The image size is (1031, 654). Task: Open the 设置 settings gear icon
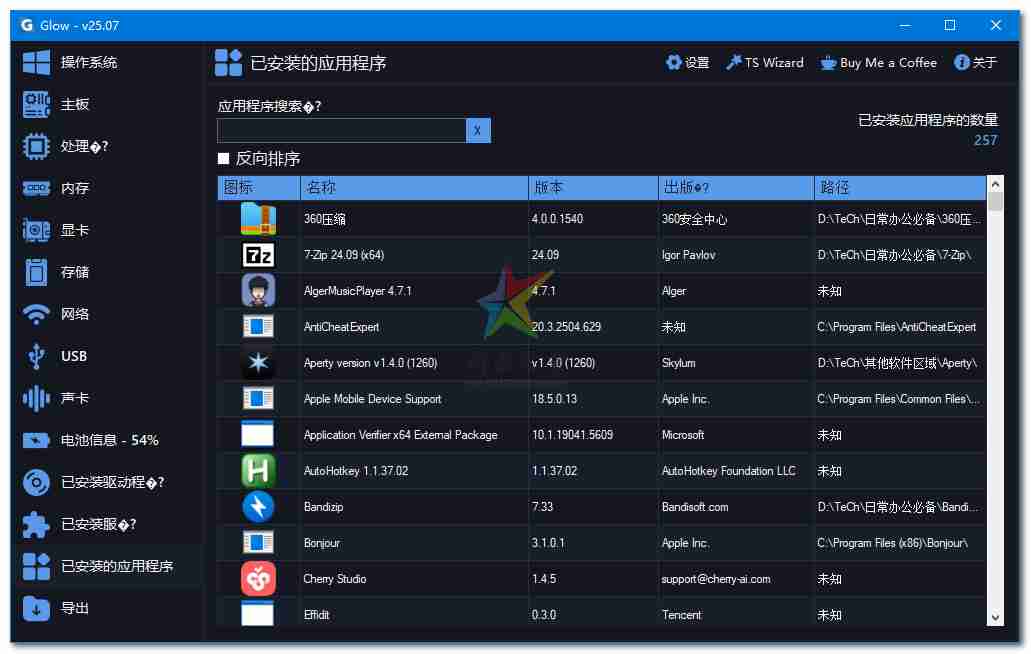point(675,62)
